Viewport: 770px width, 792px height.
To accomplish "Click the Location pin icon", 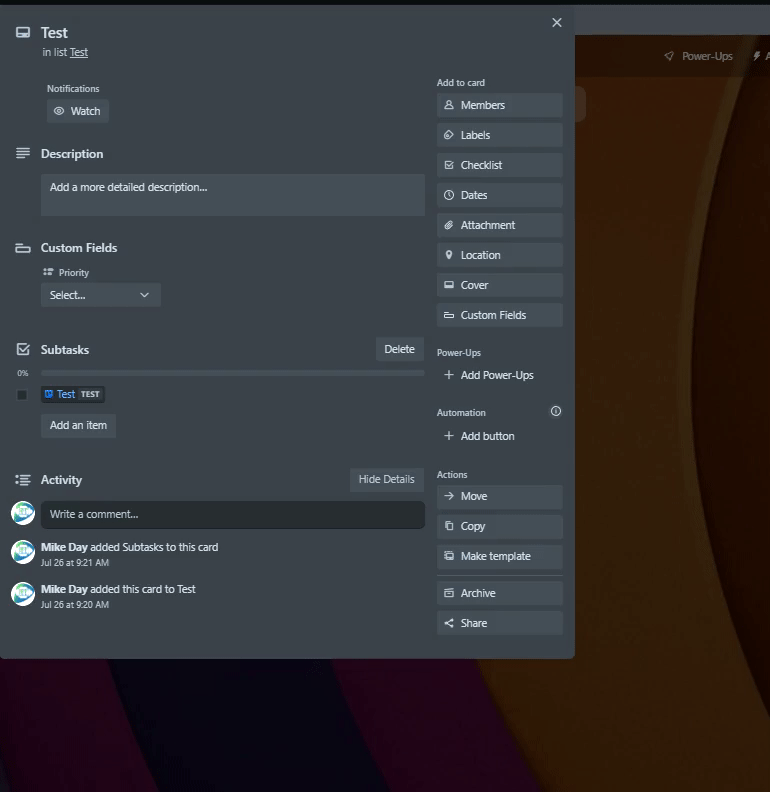I will pyautogui.click(x=449, y=255).
